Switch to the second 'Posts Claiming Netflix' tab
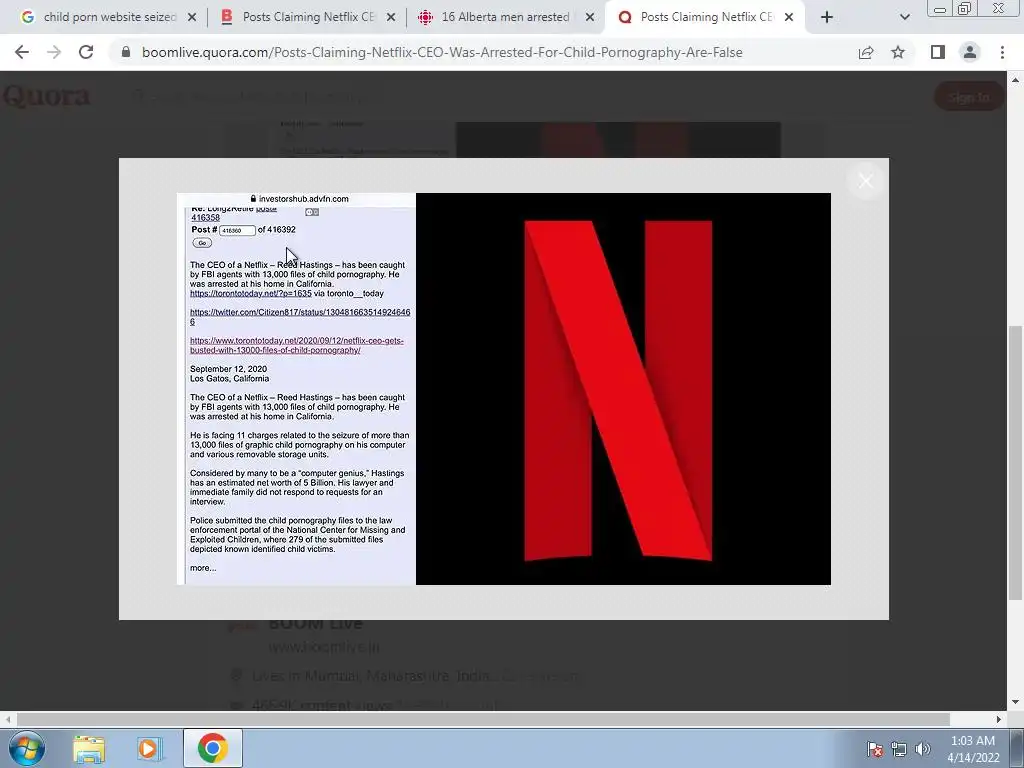 (308, 17)
